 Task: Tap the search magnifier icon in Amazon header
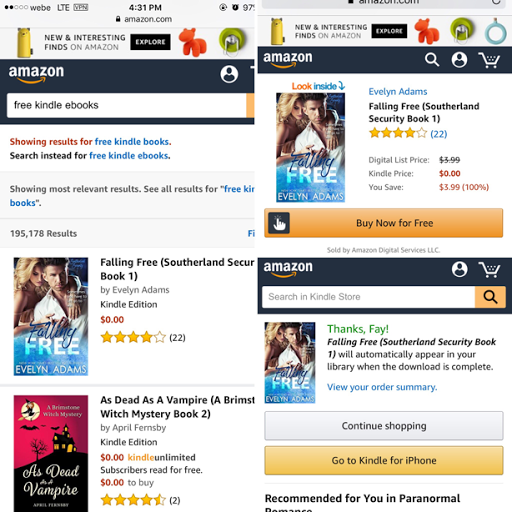432,60
